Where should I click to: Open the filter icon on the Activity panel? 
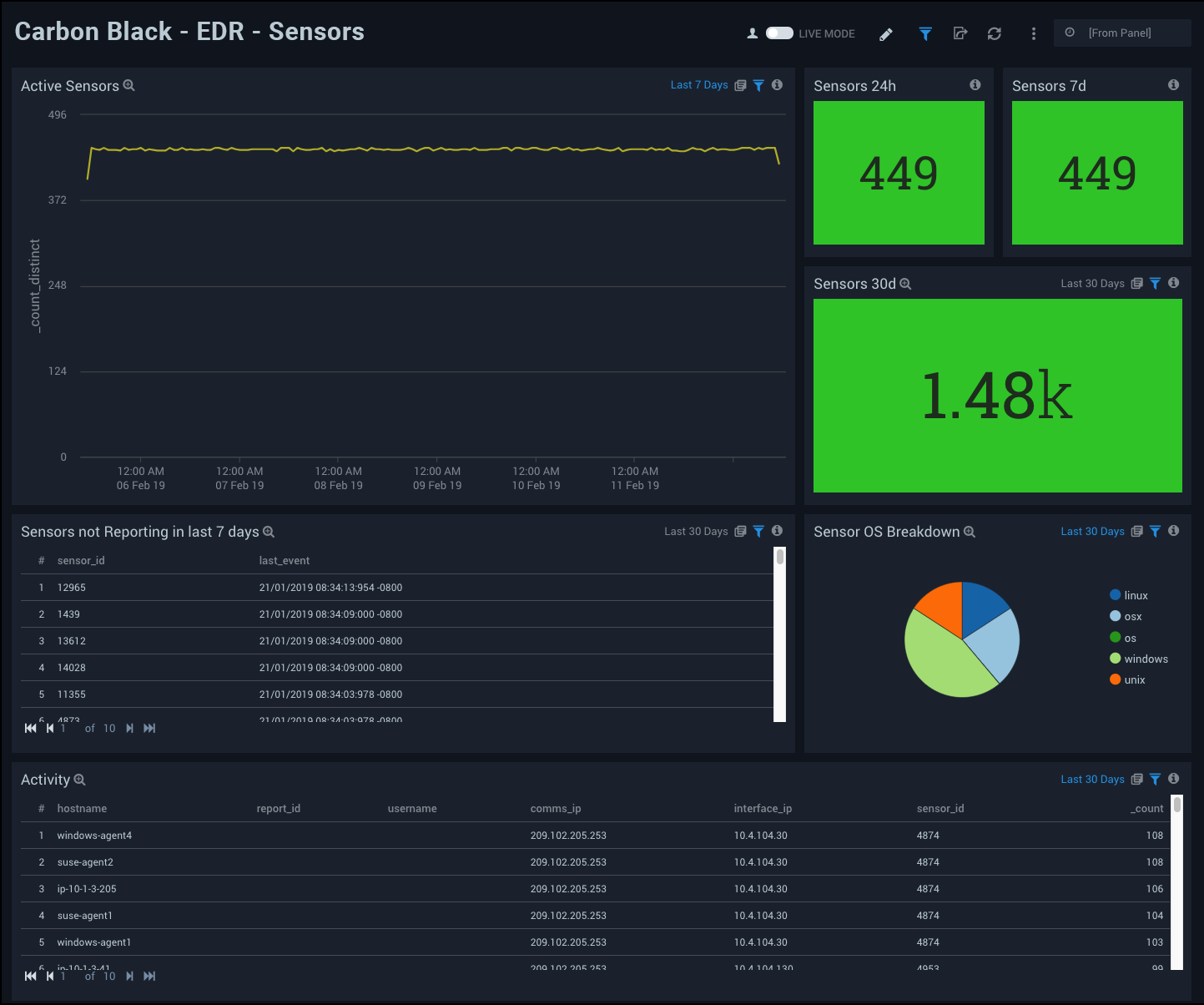1155,779
